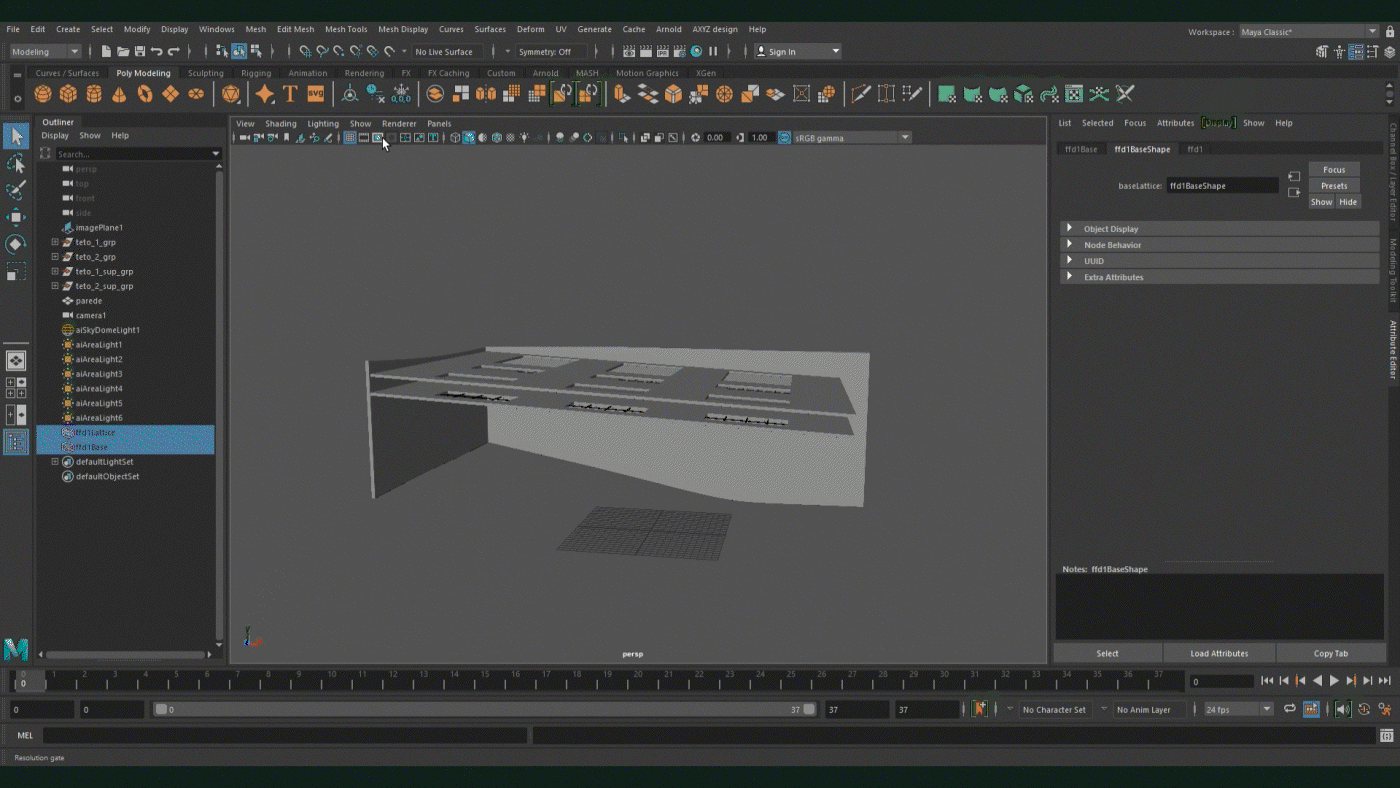Click the Hide button in Attribute Editor
The image size is (1400, 788).
point(1348,202)
